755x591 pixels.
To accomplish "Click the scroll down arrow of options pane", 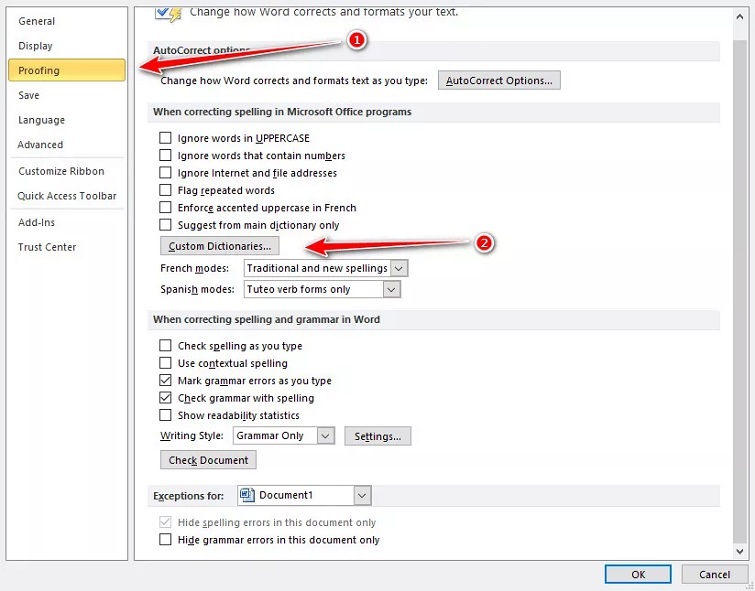I will click(740, 550).
